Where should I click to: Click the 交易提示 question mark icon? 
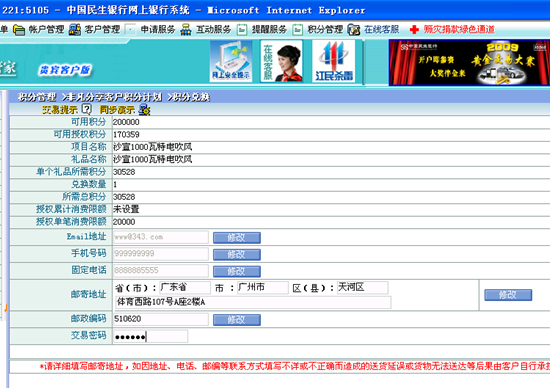pos(86,109)
